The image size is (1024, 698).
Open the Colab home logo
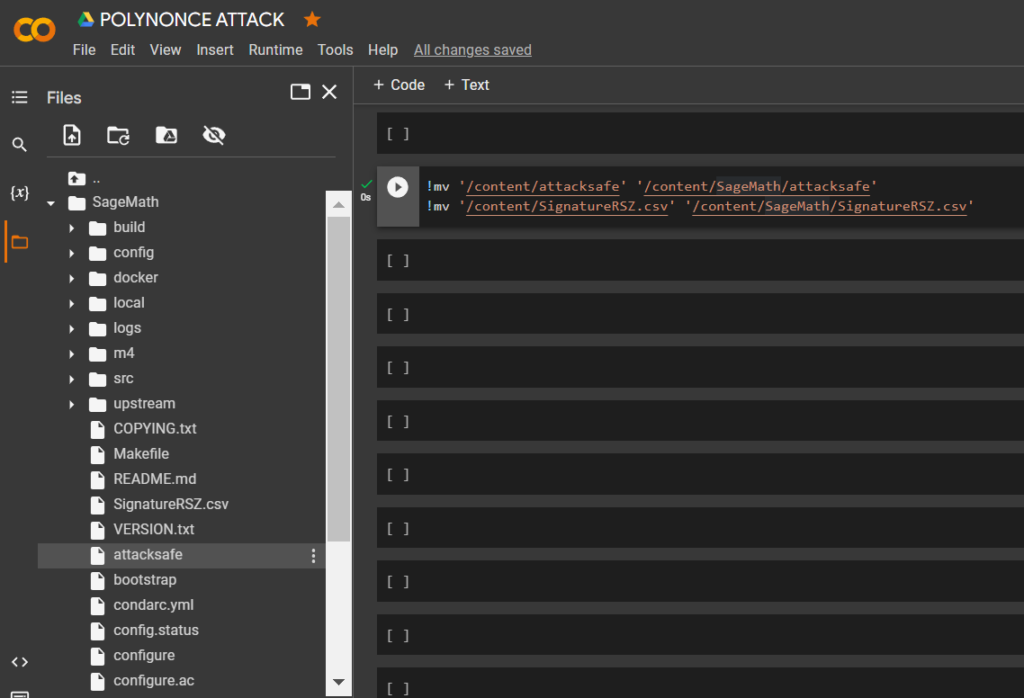[35, 30]
